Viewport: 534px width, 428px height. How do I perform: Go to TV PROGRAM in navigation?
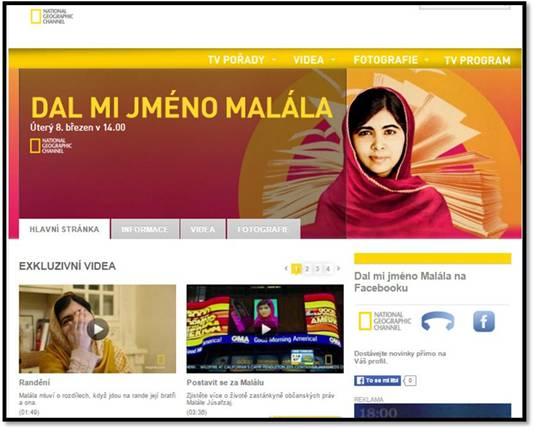477,60
